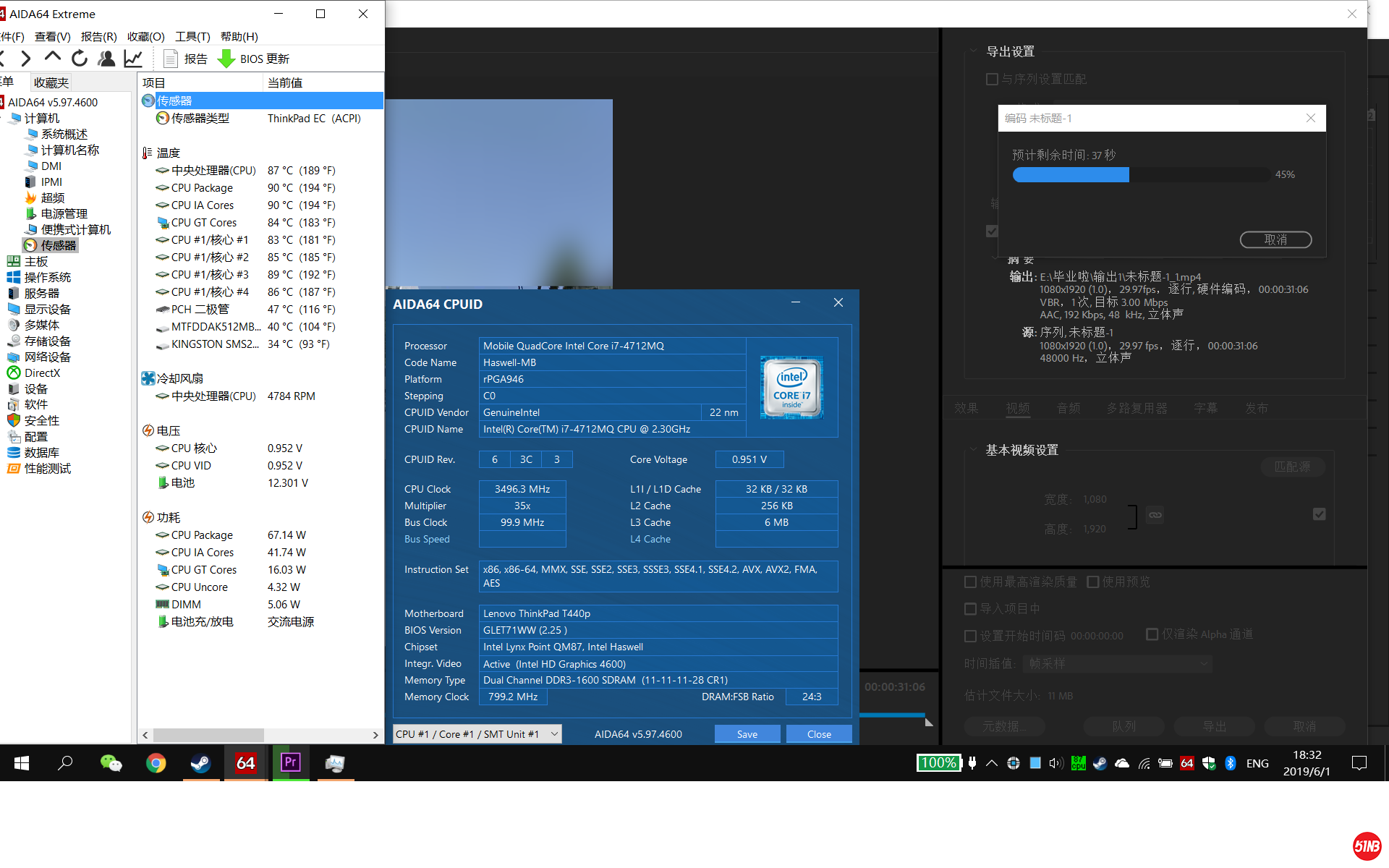The width and height of the screenshot is (1389, 868).
Task: Click Close in AIDA64 CPUID window
Action: (x=819, y=734)
